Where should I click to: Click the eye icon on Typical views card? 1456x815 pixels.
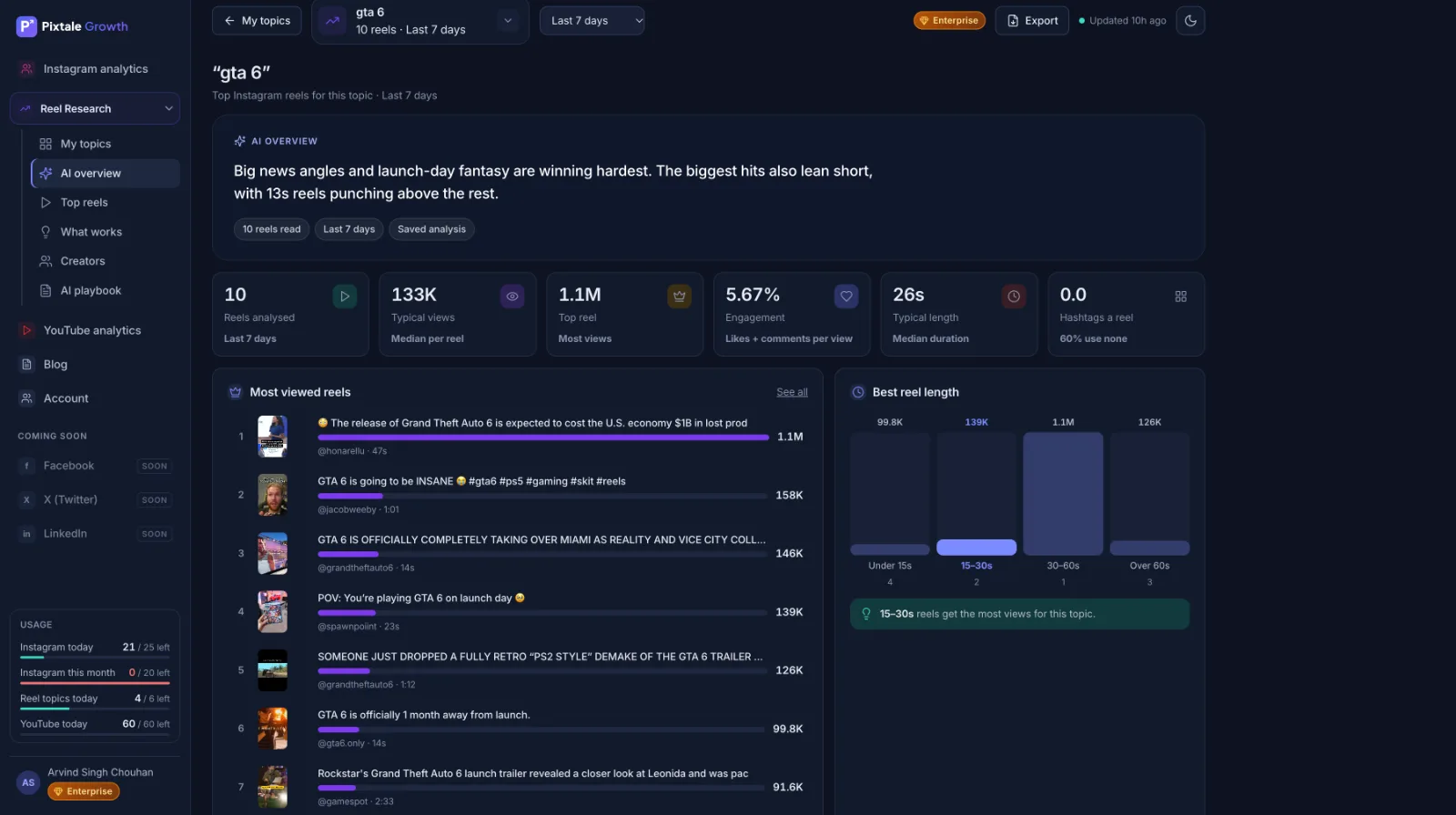coord(512,297)
